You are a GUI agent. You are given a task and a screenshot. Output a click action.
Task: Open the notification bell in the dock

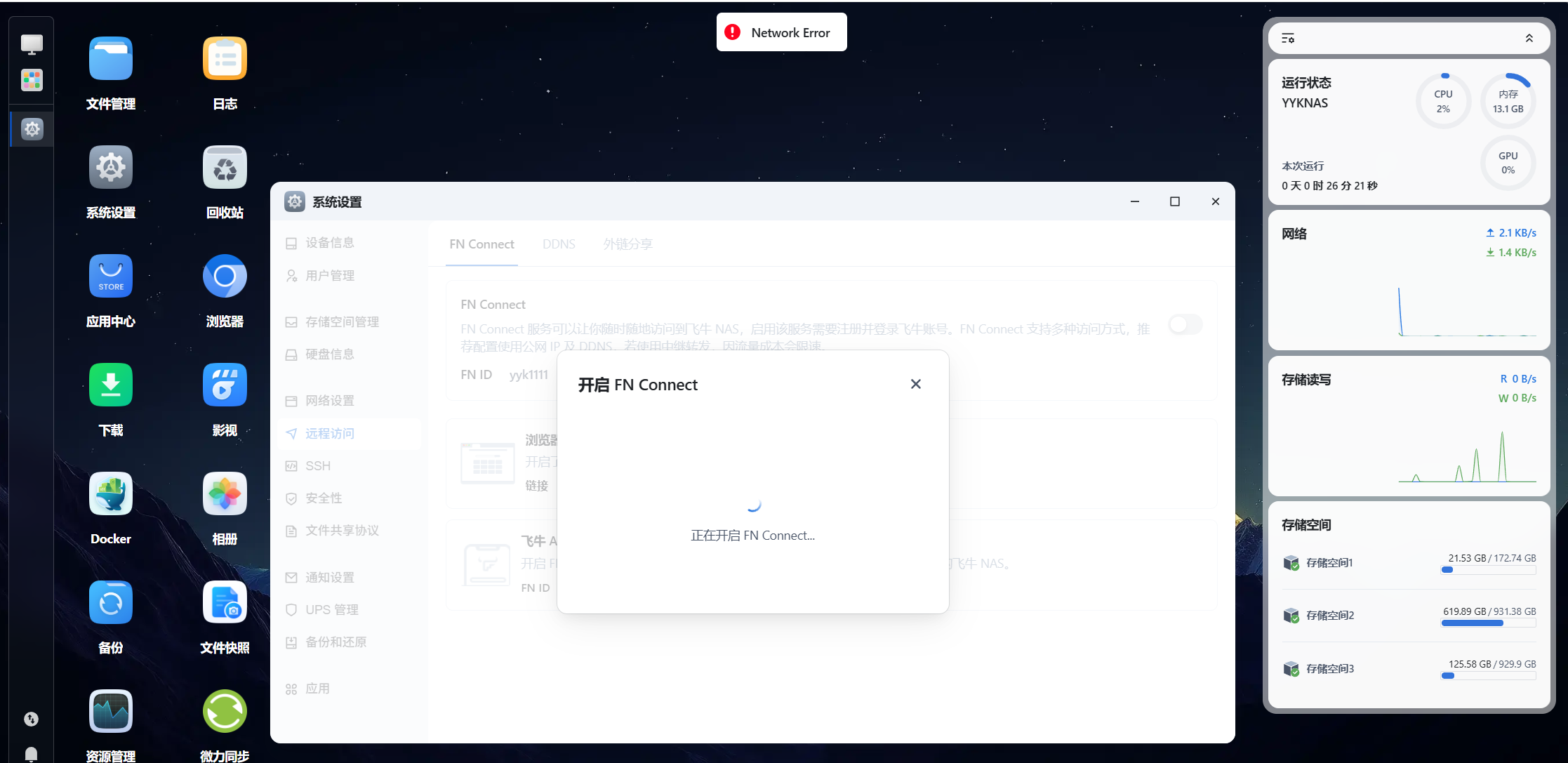[31, 754]
